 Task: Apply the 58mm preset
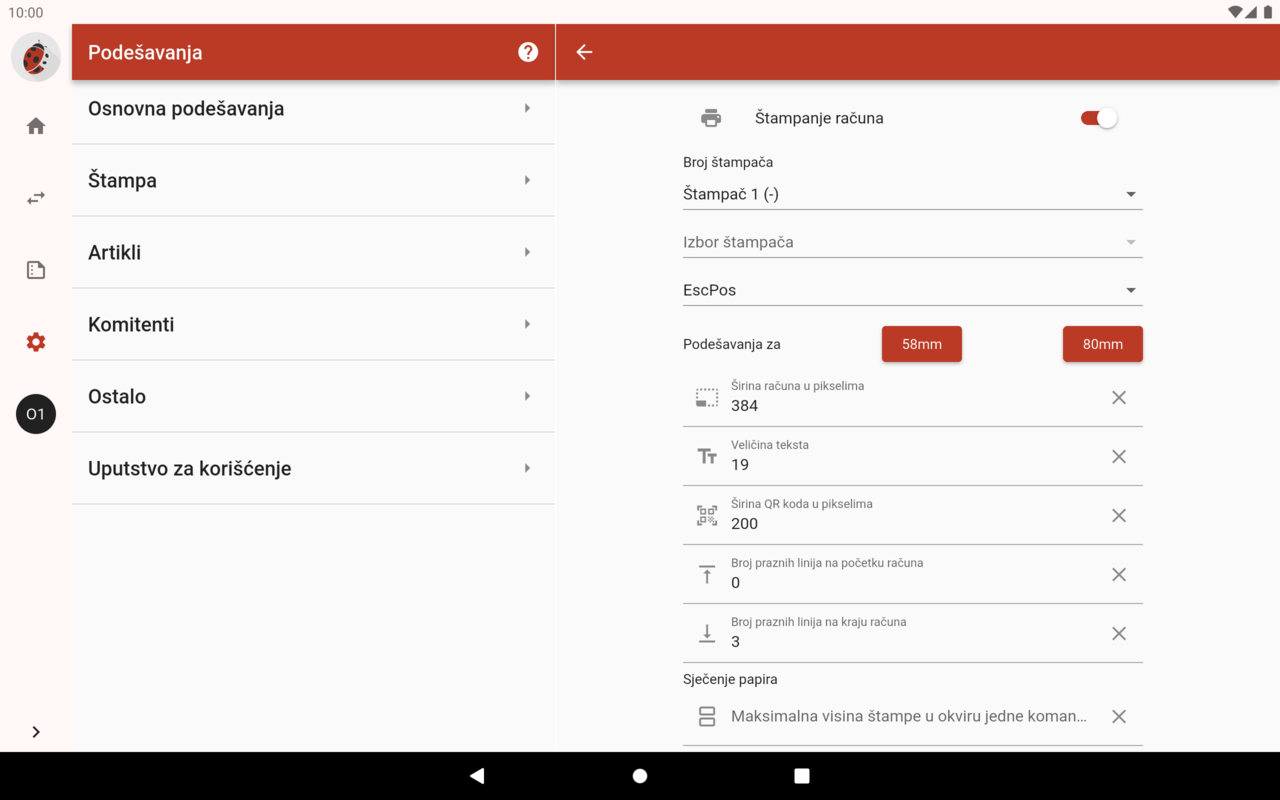click(922, 344)
